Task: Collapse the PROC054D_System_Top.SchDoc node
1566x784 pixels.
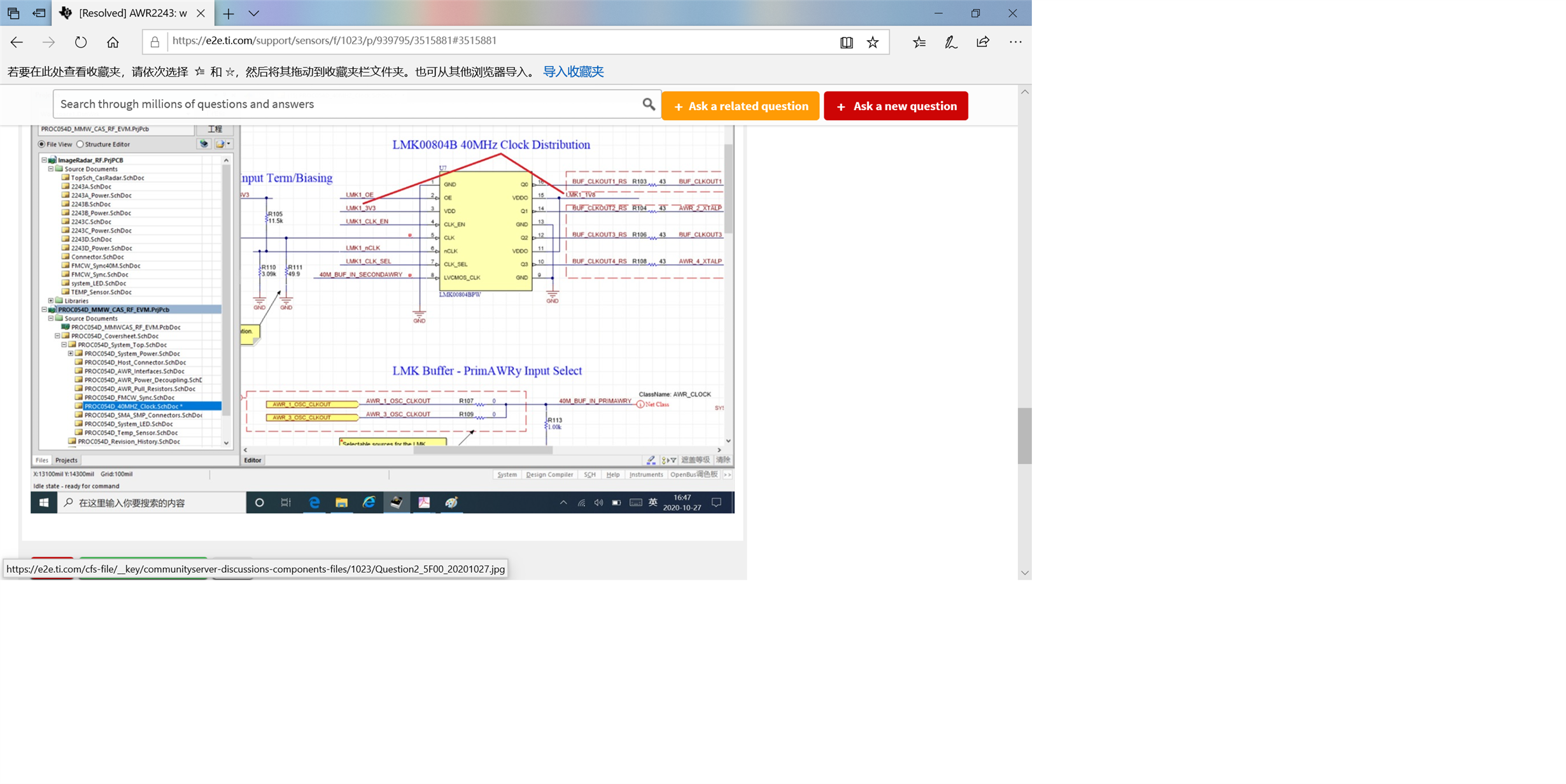Action: pos(64,344)
